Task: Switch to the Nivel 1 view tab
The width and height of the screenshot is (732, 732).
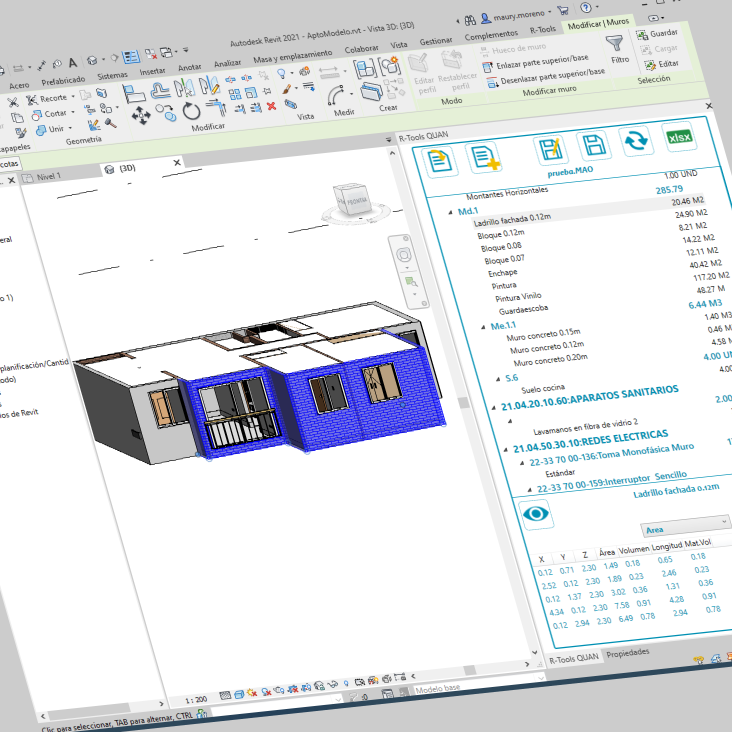Action: tap(48, 177)
